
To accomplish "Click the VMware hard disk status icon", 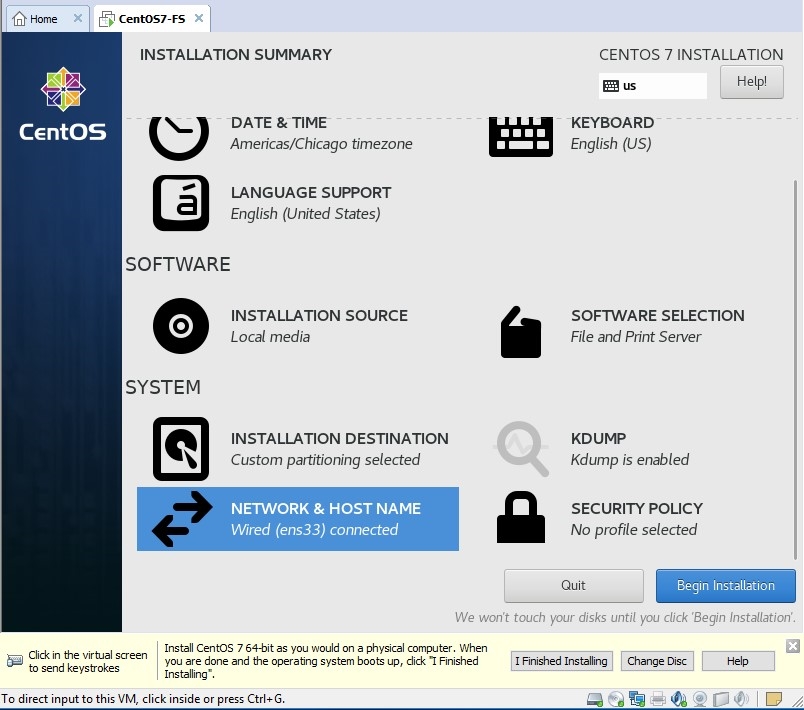I will coord(595,699).
